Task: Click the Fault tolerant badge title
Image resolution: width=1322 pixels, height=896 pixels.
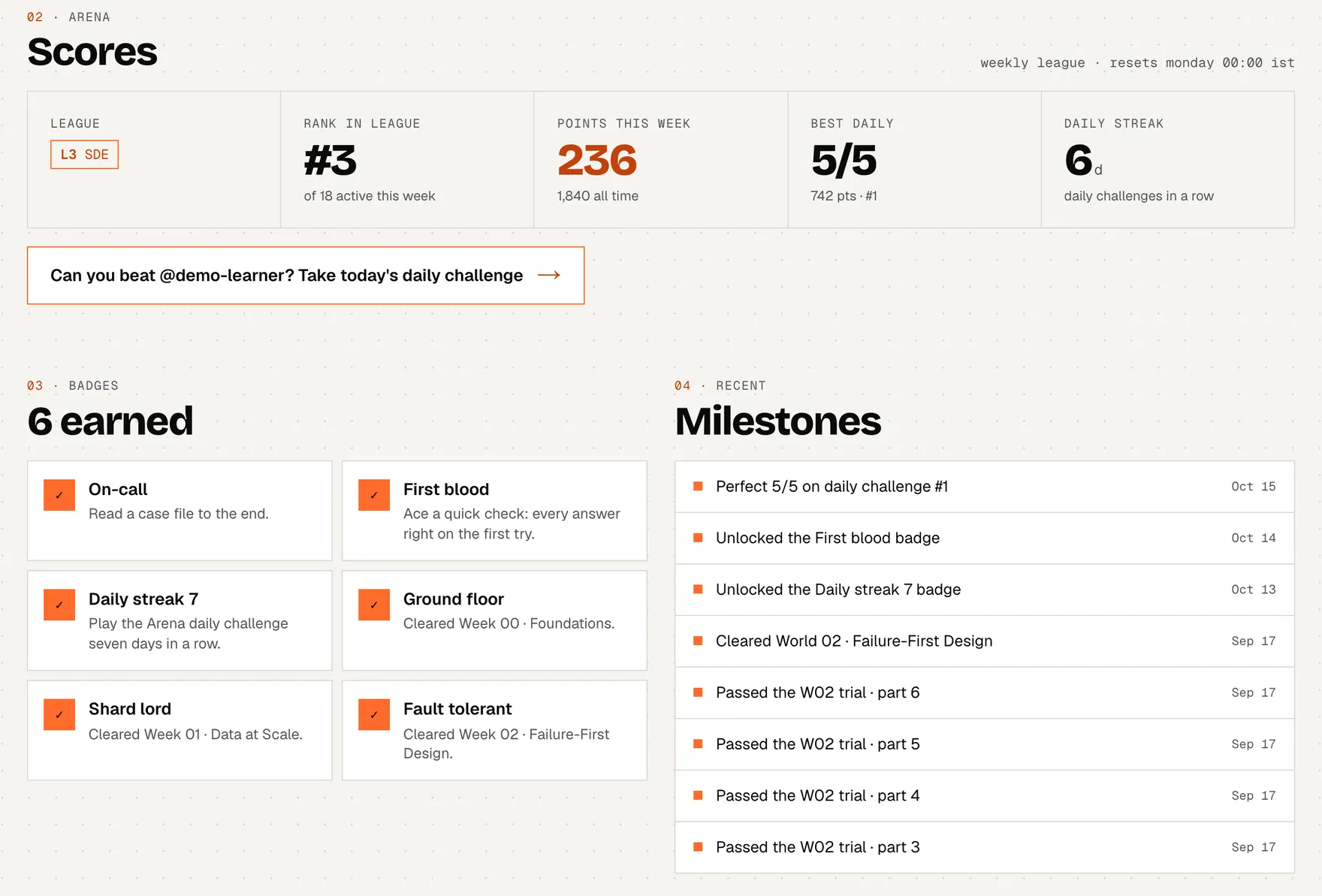Action: click(457, 708)
